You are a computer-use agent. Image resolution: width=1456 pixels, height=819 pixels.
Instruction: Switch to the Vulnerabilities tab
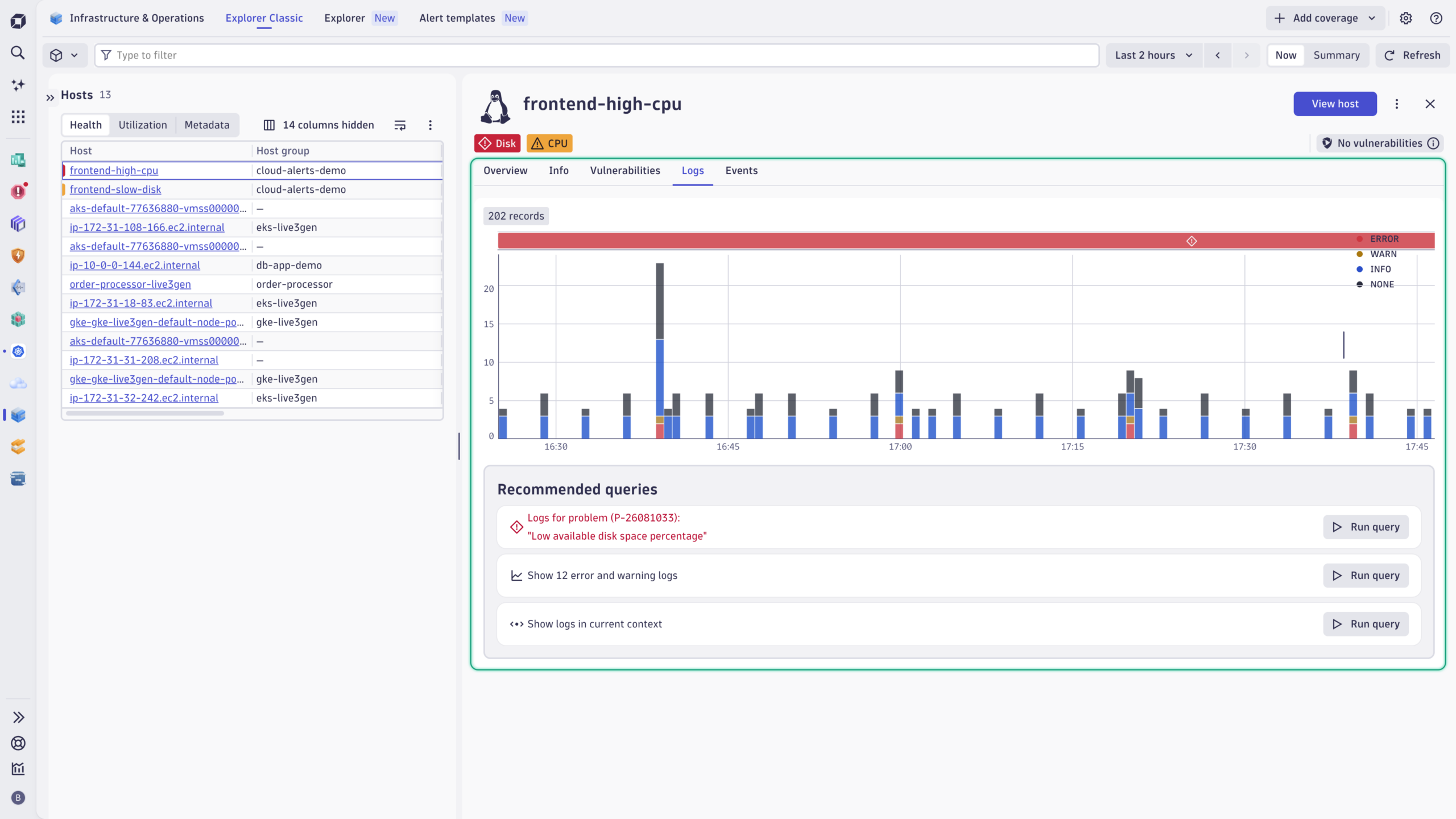(x=625, y=171)
